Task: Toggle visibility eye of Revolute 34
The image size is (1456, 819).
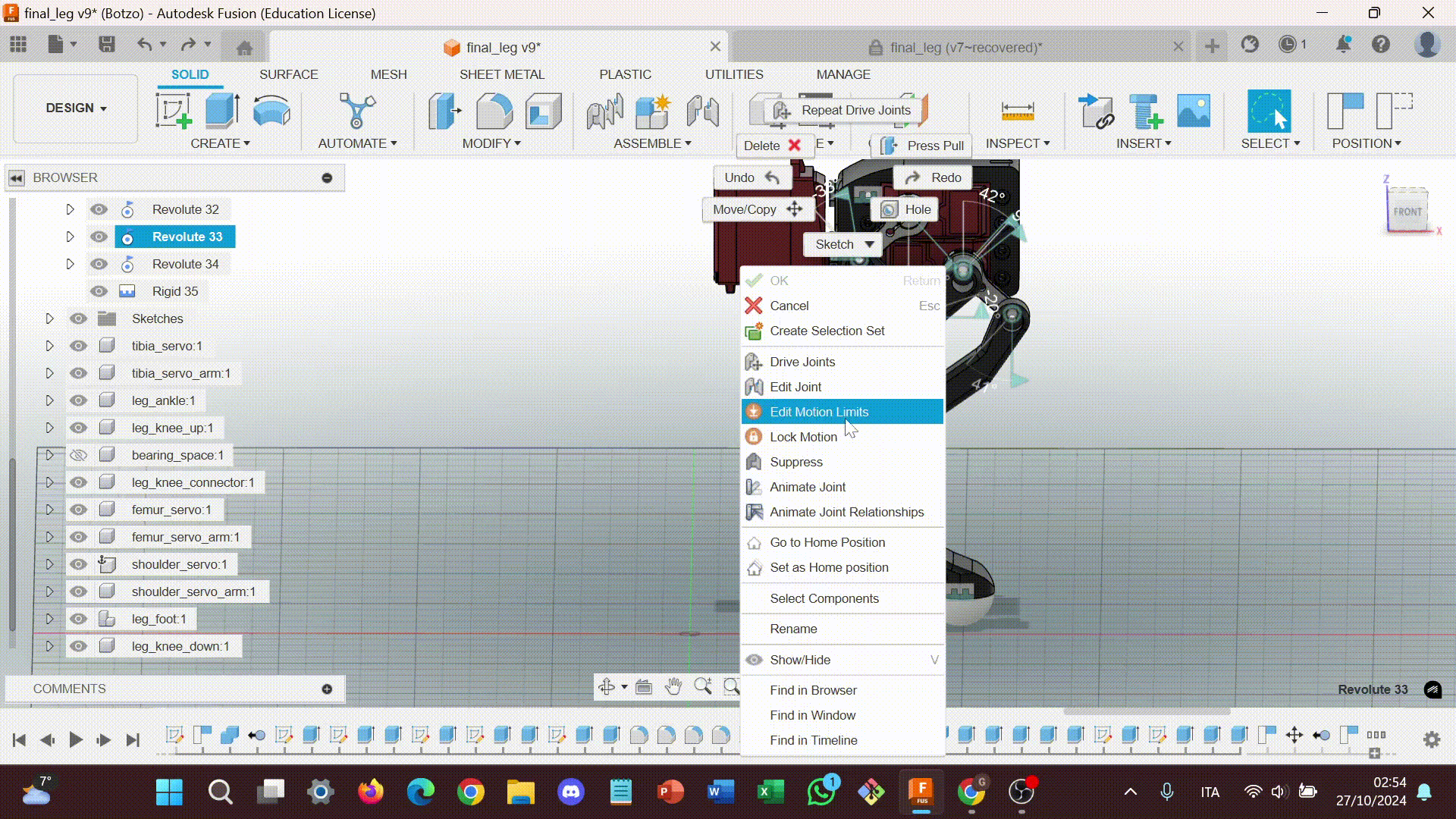Action: click(x=99, y=264)
